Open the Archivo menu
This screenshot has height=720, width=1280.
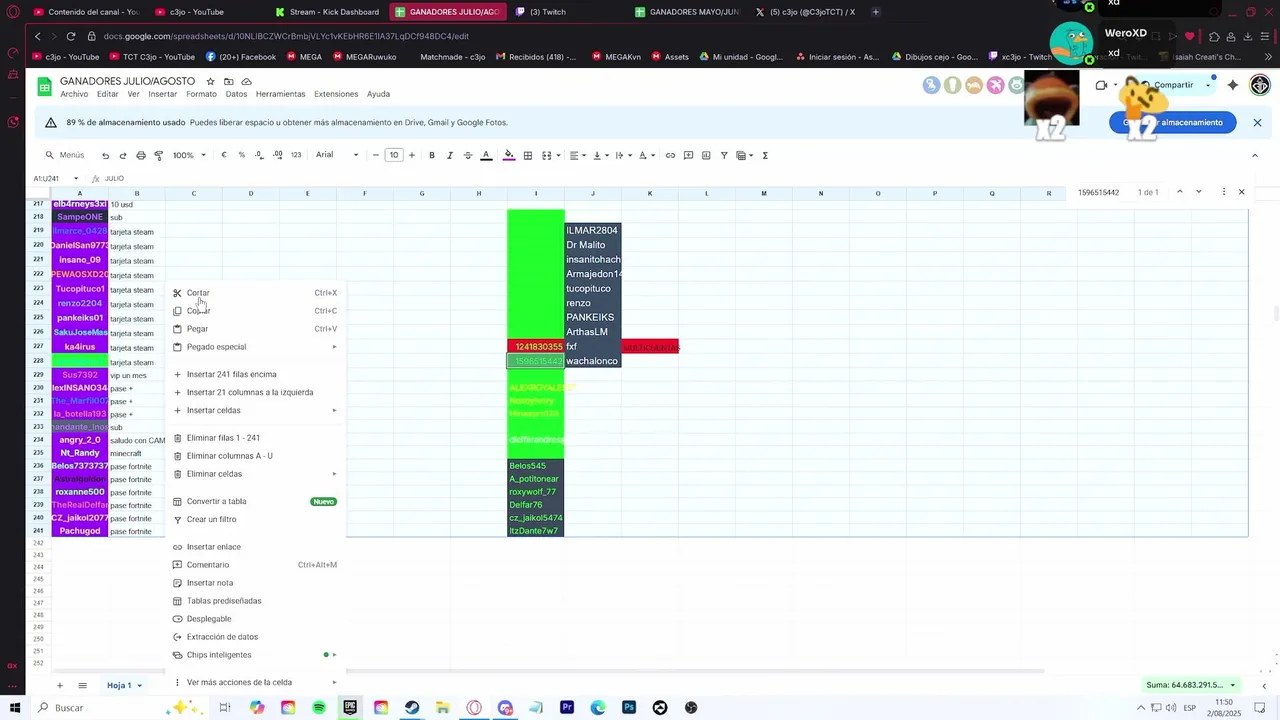[x=74, y=94]
